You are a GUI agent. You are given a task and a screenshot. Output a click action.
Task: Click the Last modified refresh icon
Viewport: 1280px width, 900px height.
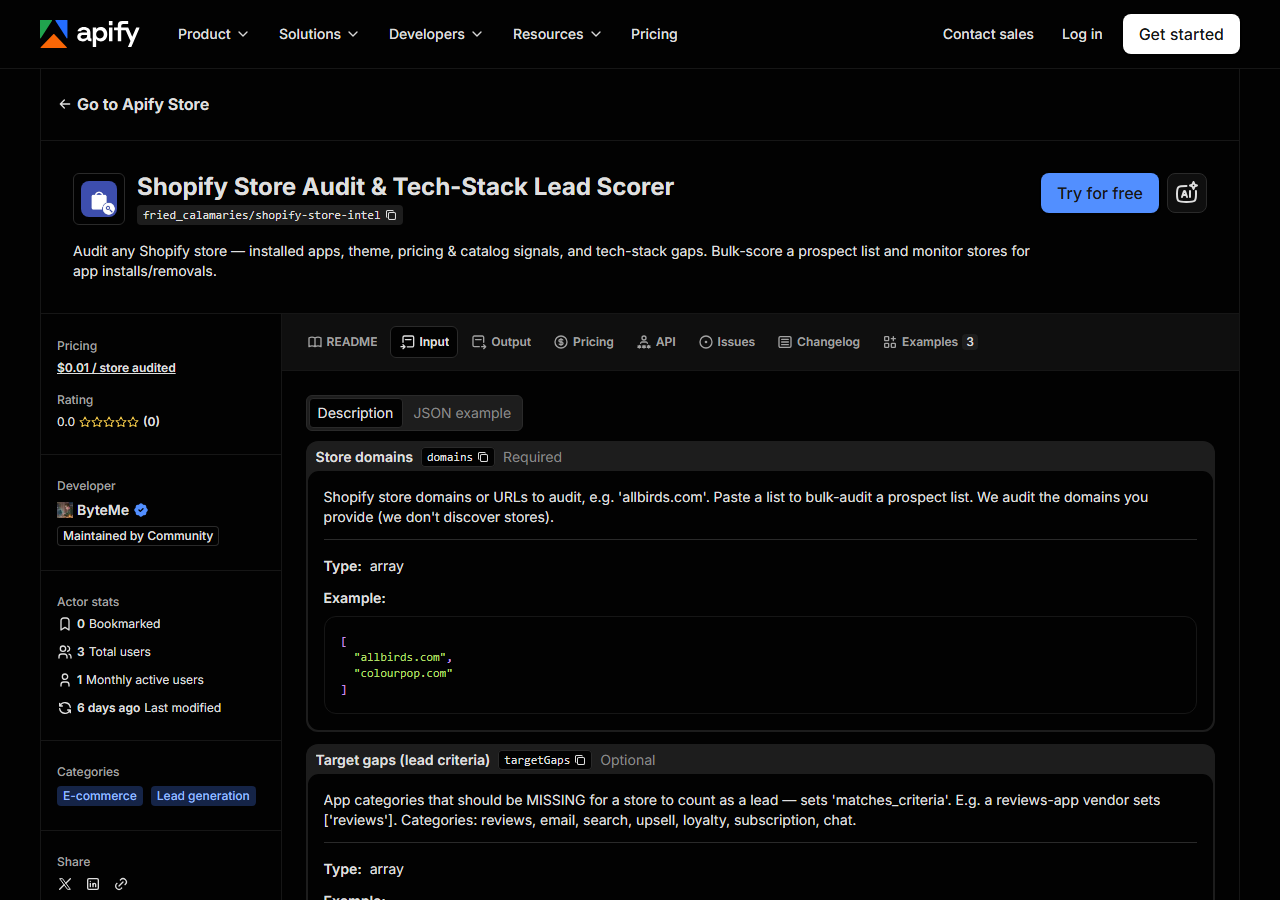click(65, 708)
